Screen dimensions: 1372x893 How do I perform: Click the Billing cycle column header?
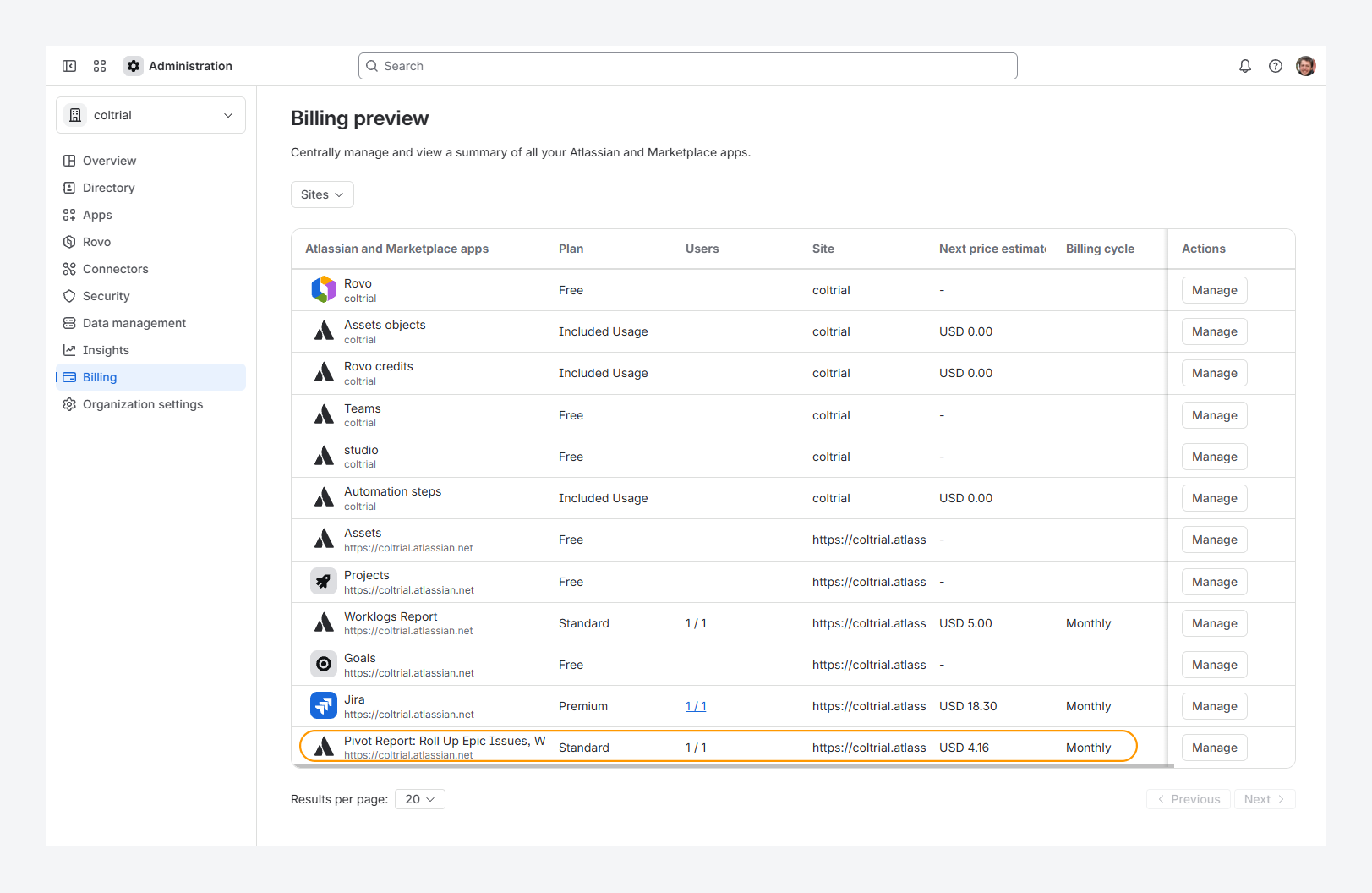[1101, 249]
